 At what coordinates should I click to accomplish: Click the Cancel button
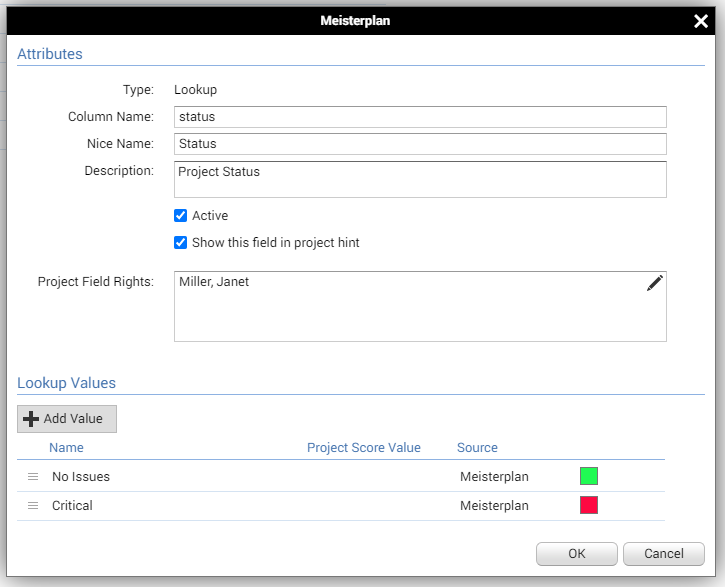(664, 554)
